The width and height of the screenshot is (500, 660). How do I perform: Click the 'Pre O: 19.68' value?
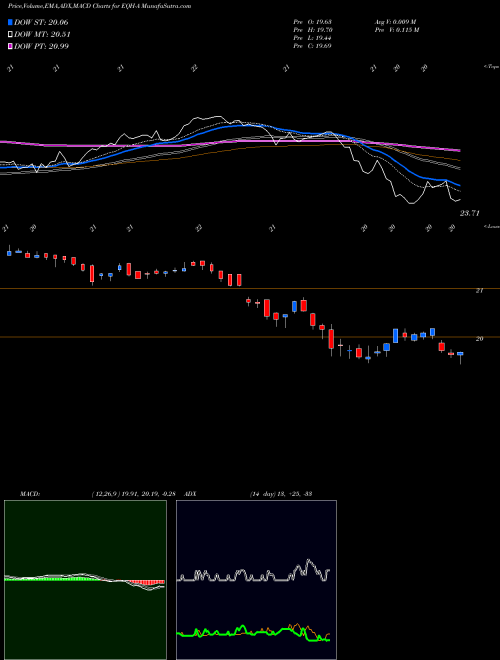313,22
